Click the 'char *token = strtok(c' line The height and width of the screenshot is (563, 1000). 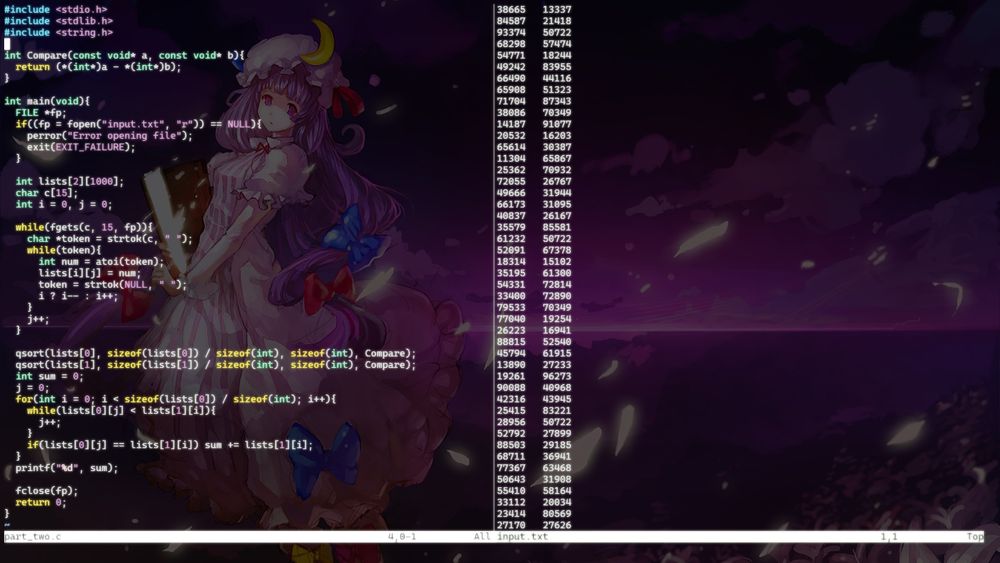pos(110,239)
